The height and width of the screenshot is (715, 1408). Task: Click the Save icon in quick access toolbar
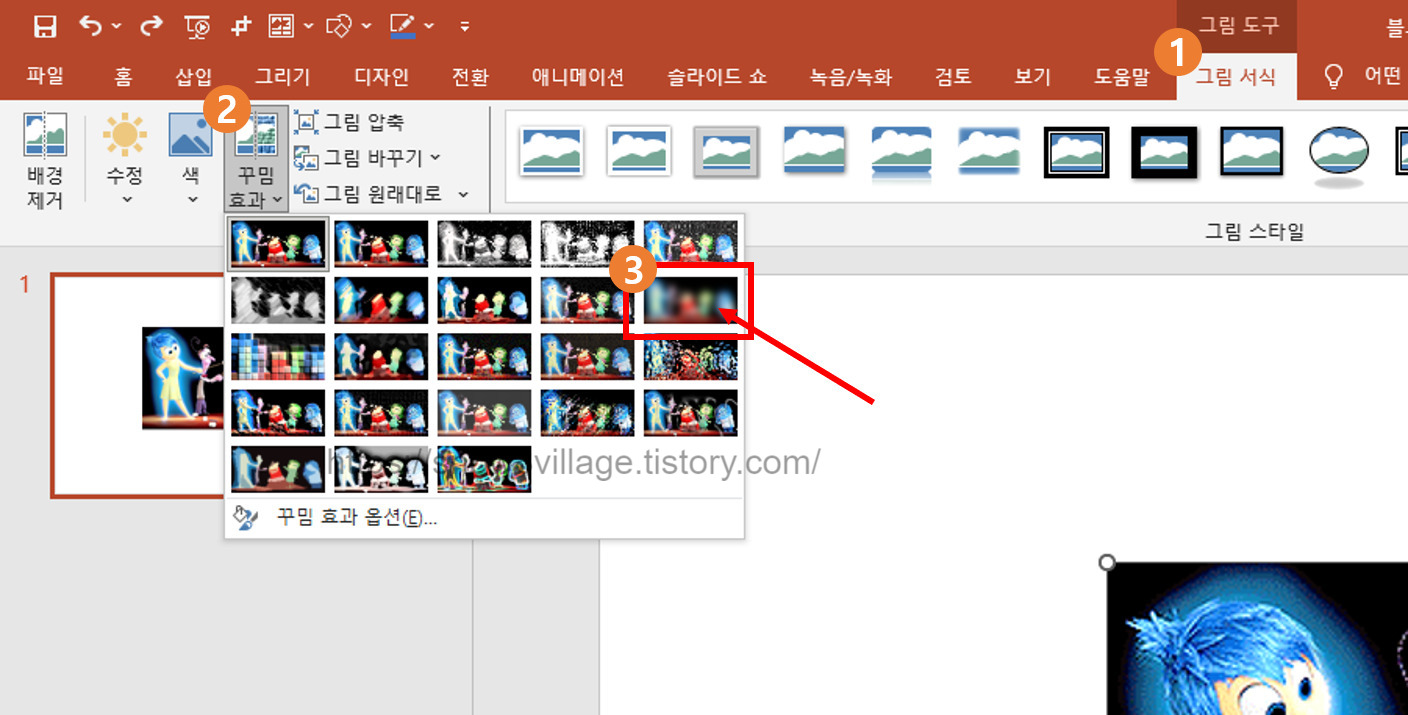point(45,26)
